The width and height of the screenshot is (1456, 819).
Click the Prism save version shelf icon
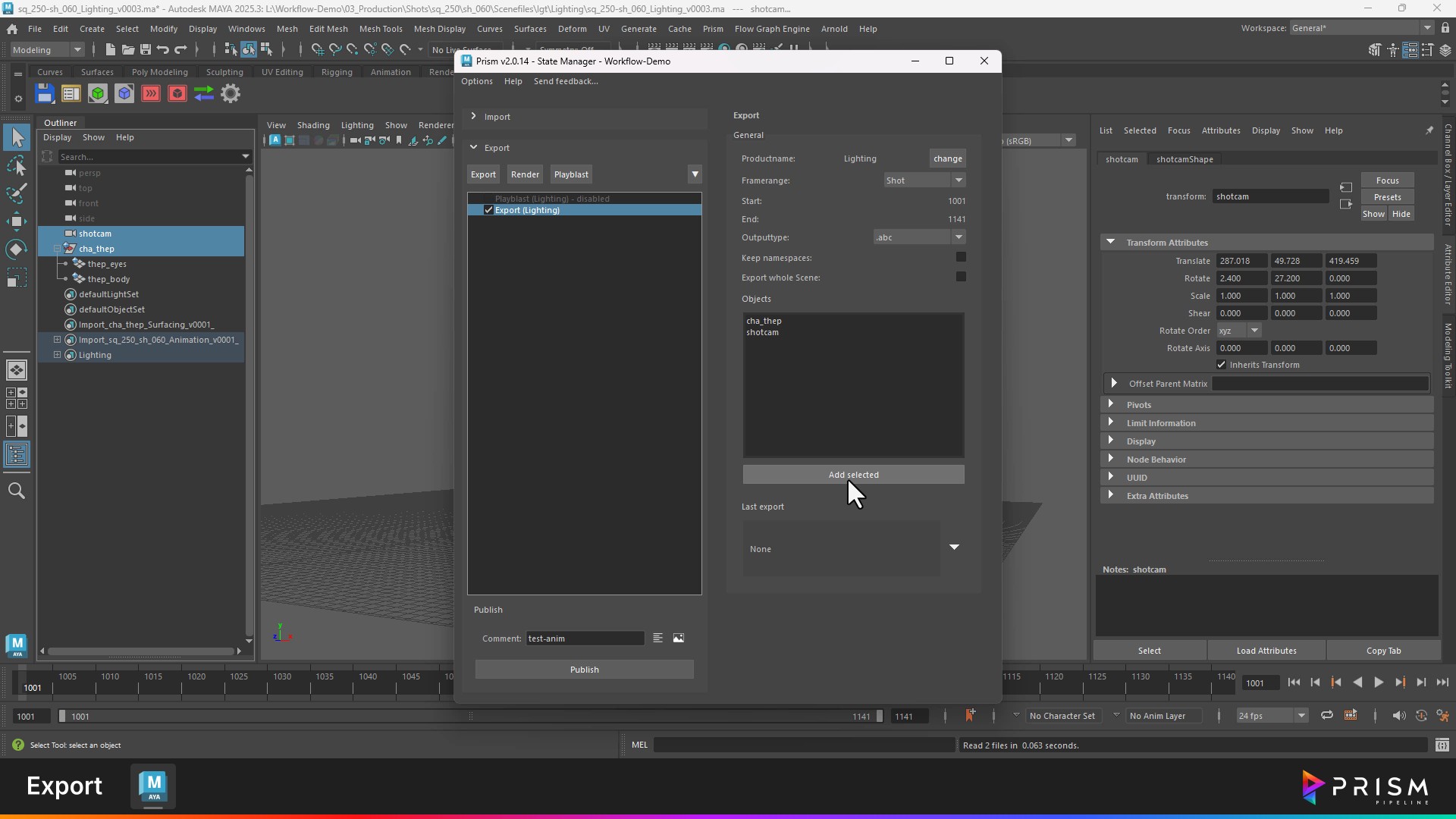click(45, 94)
